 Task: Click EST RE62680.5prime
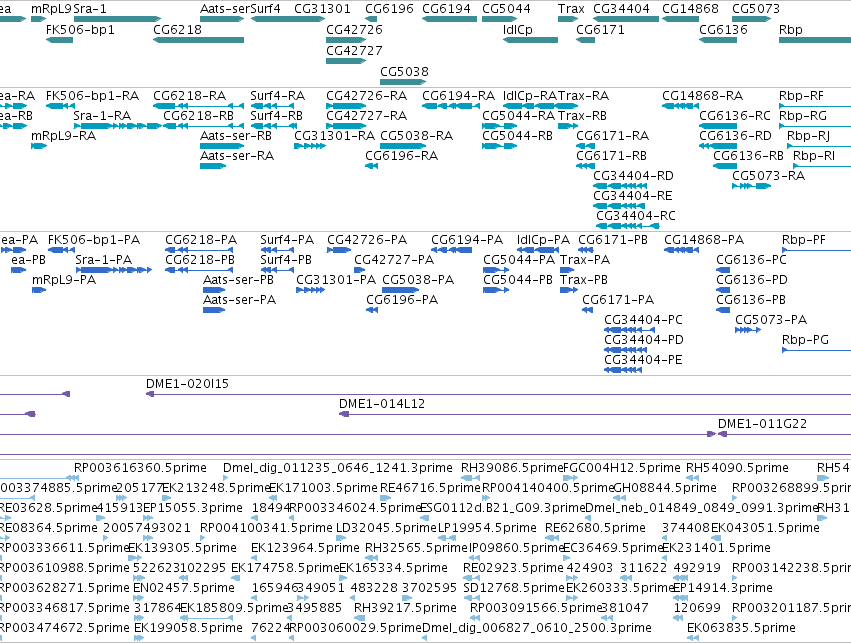pos(595,528)
